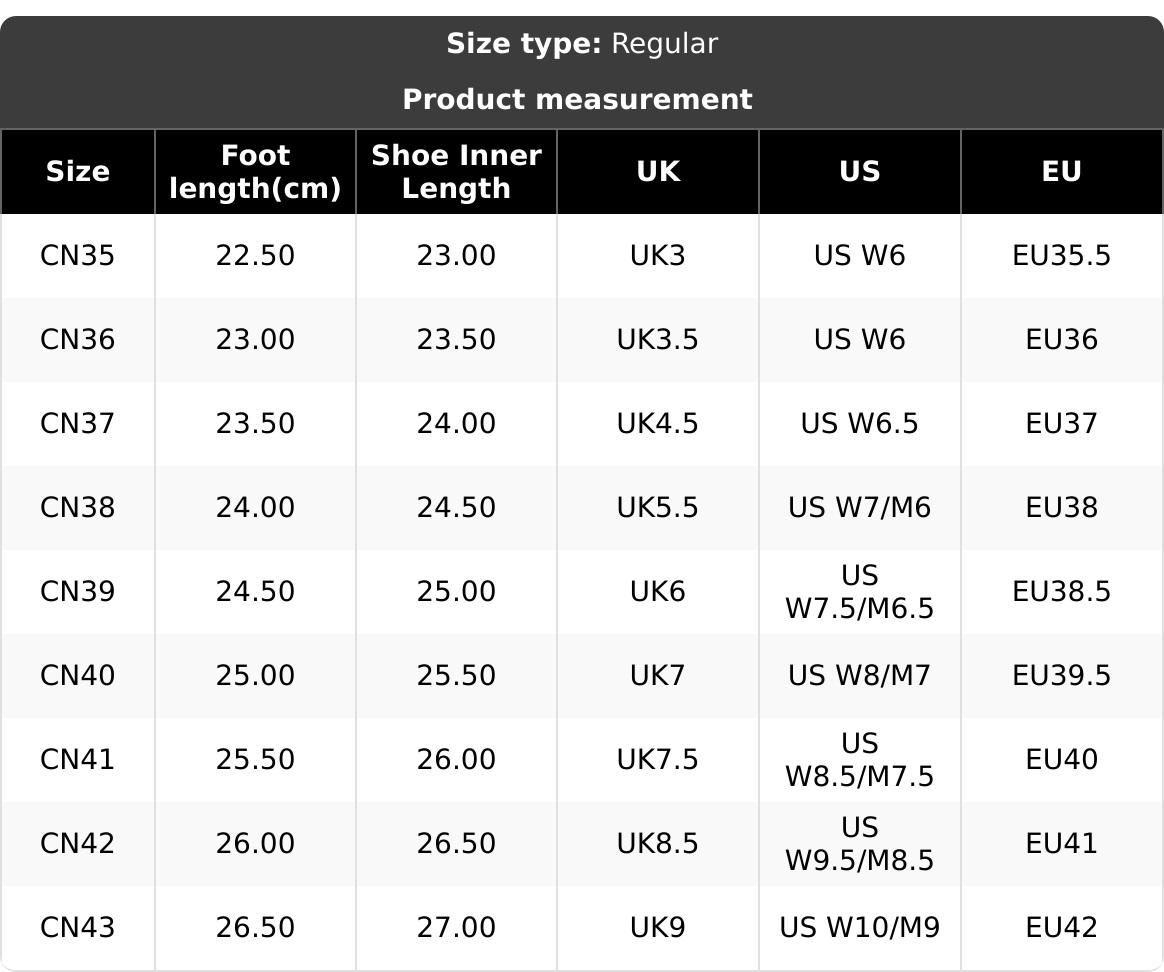The width and height of the screenshot is (1164, 972).
Task: Select the CN43 size cell
Action: (x=77, y=928)
